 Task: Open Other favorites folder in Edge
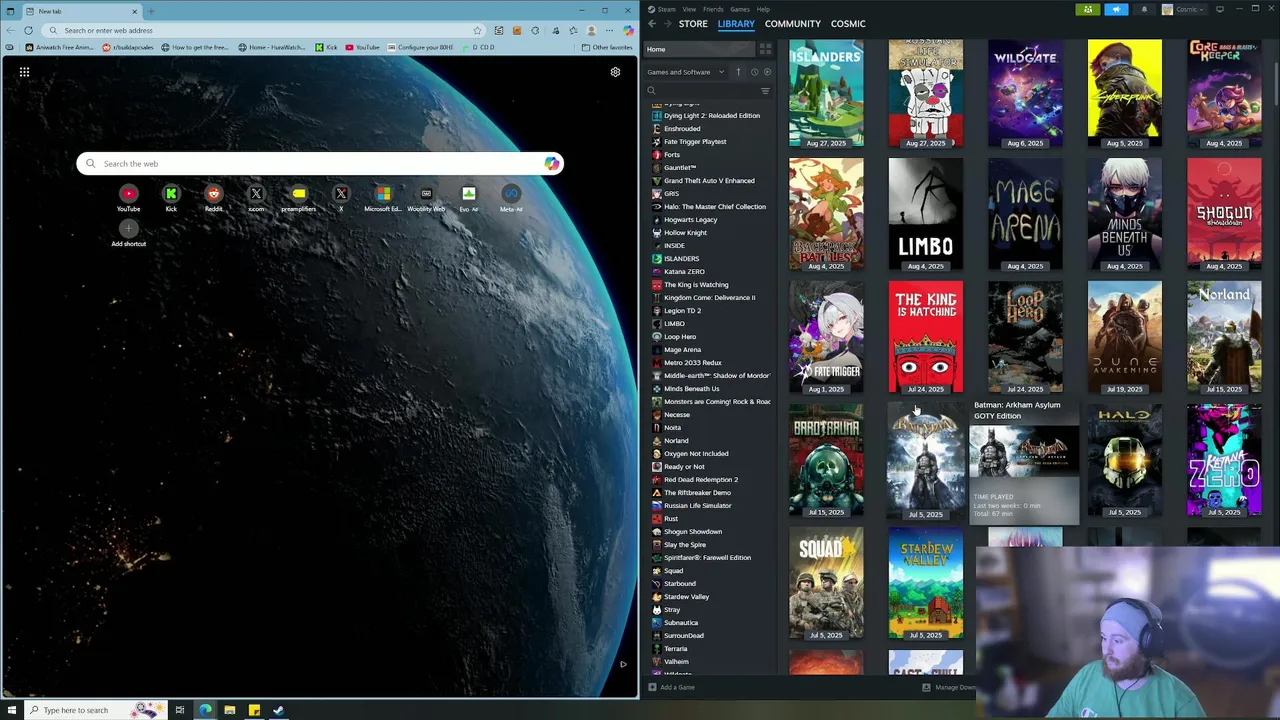607,47
